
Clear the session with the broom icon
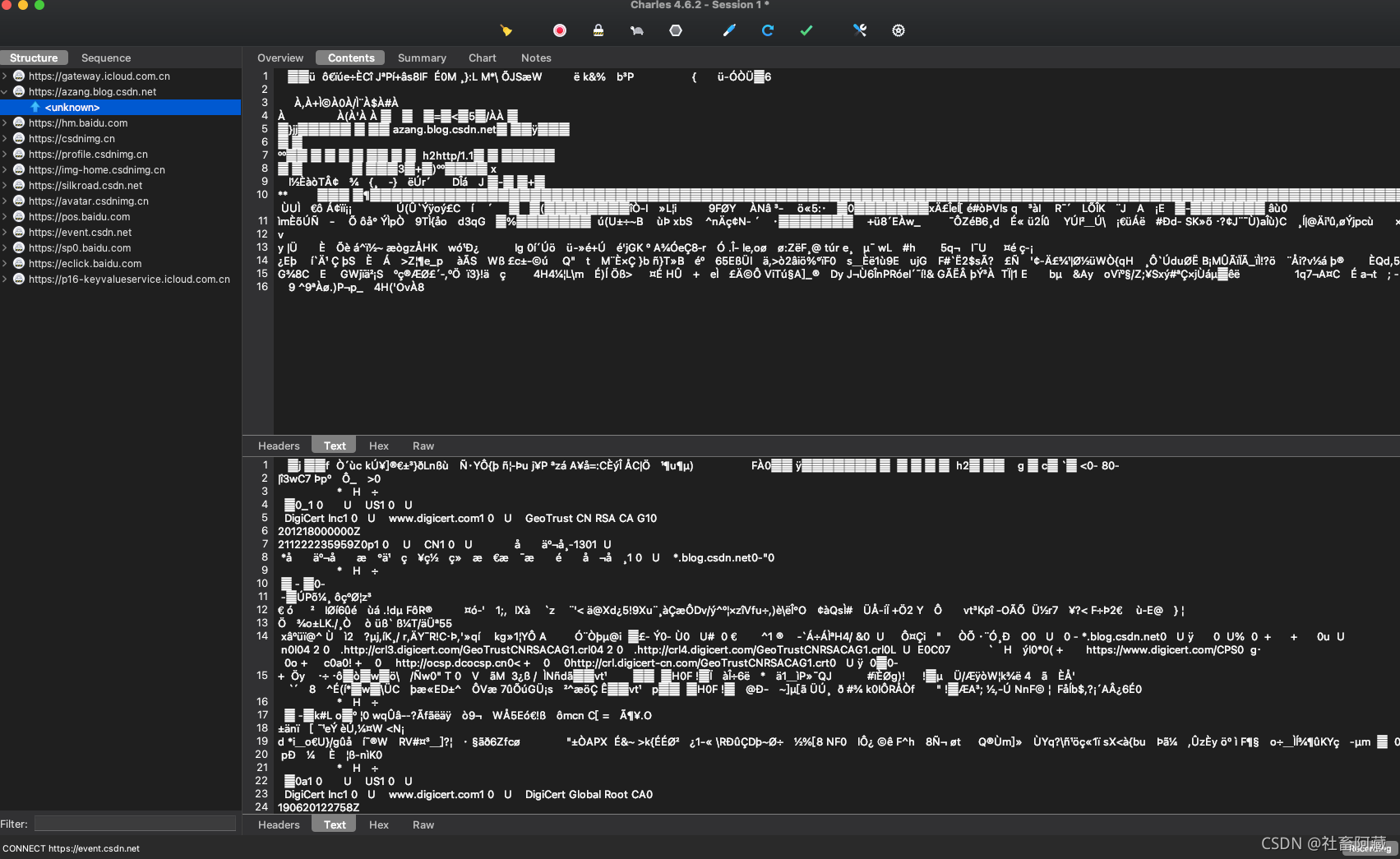coord(507,30)
